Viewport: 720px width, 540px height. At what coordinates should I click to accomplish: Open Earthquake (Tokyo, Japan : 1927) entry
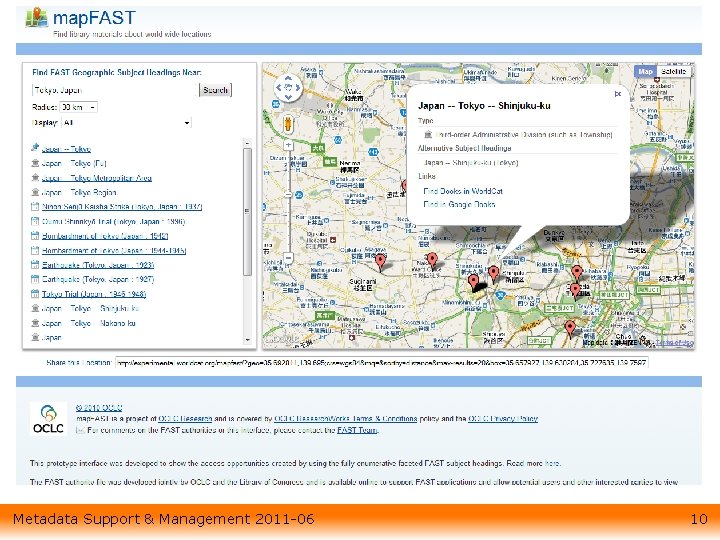[x=98, y=279]
